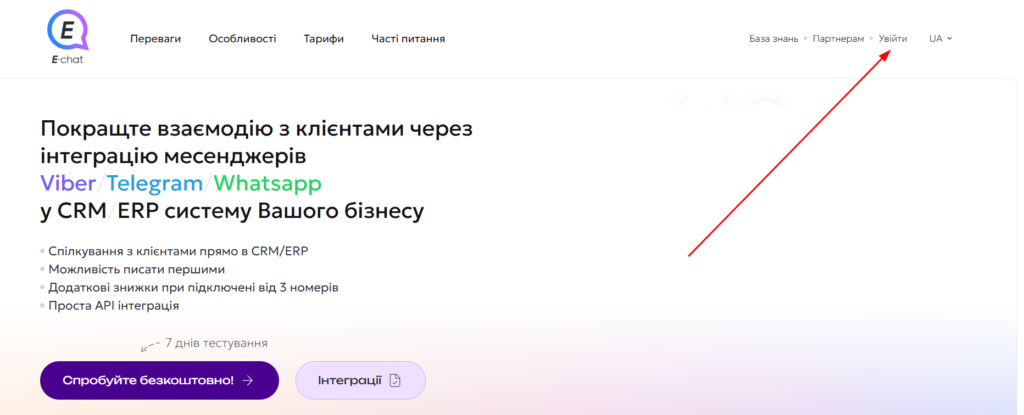This screenshot has height=415, width=1024.
Task: Open the Переваги menu item
Action: click(155, 39)
